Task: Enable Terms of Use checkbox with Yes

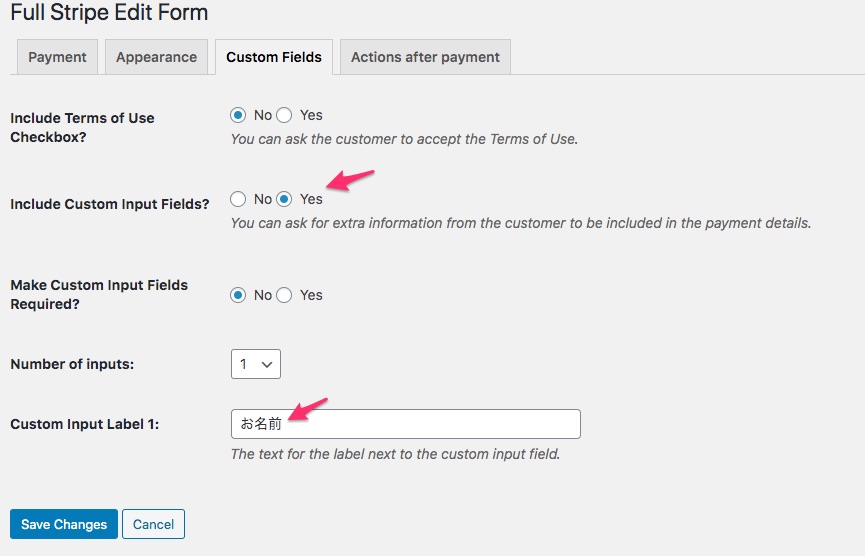Action: click(284, 115)
